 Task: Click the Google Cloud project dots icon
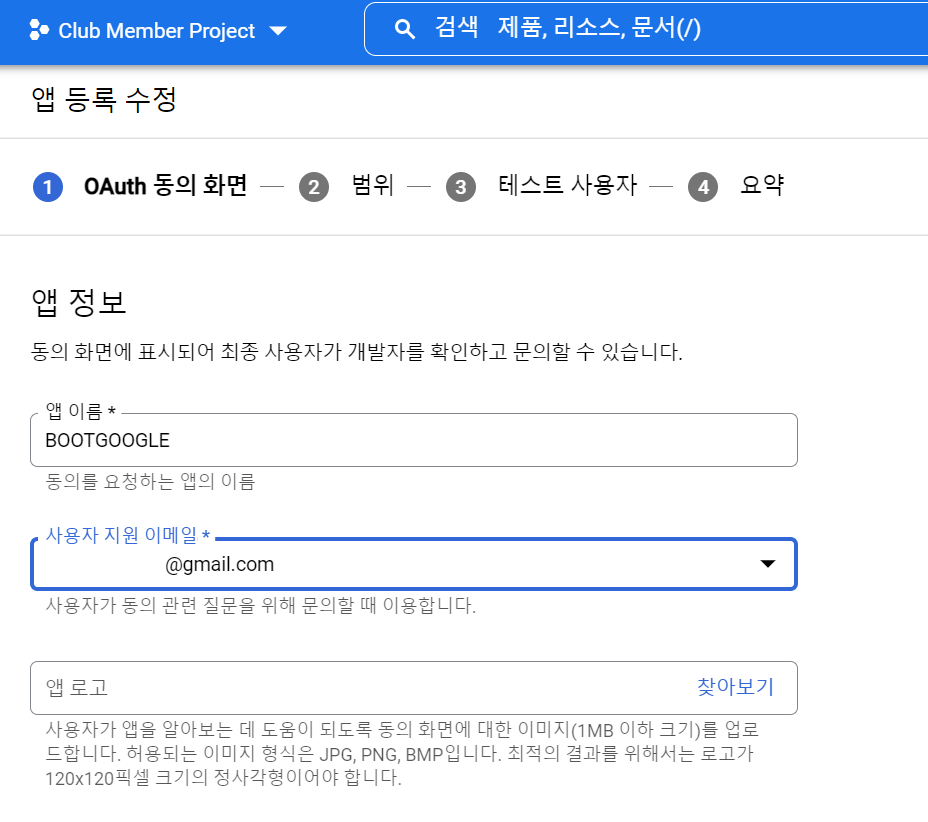tap(39, 30)
